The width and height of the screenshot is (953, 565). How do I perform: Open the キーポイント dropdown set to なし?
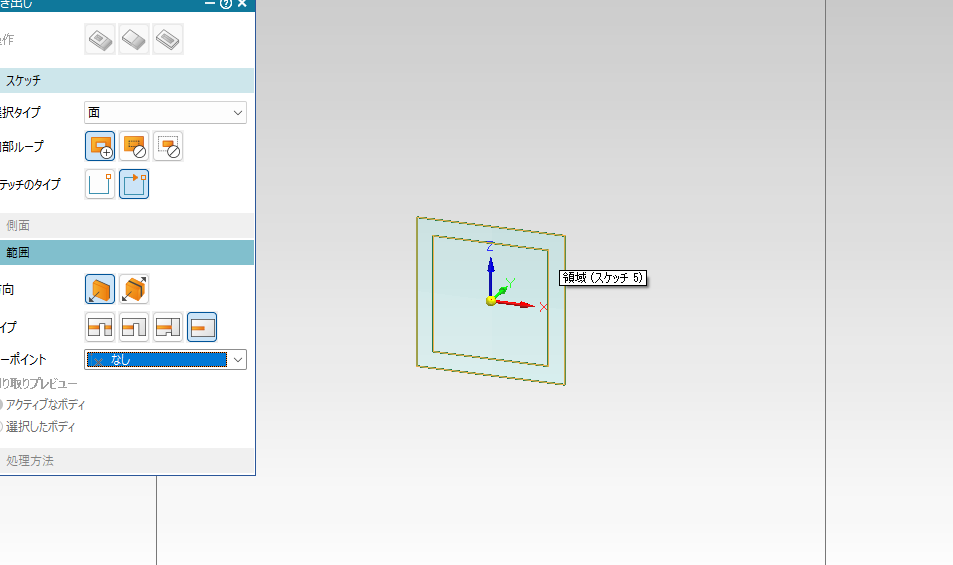(165, 360)
